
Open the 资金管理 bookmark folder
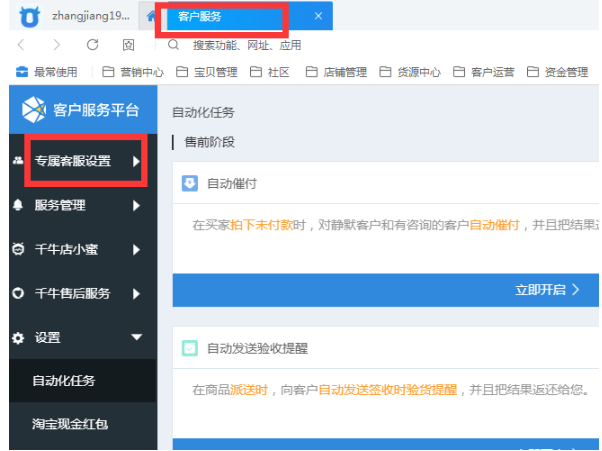click(557, 72)
